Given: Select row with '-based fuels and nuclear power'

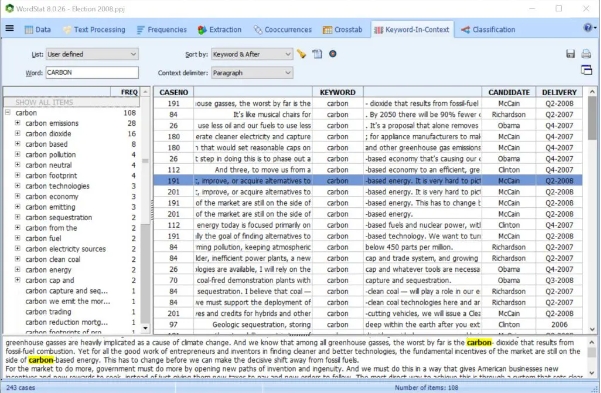Looking at the screenshot, I should [x=368, y=225].
